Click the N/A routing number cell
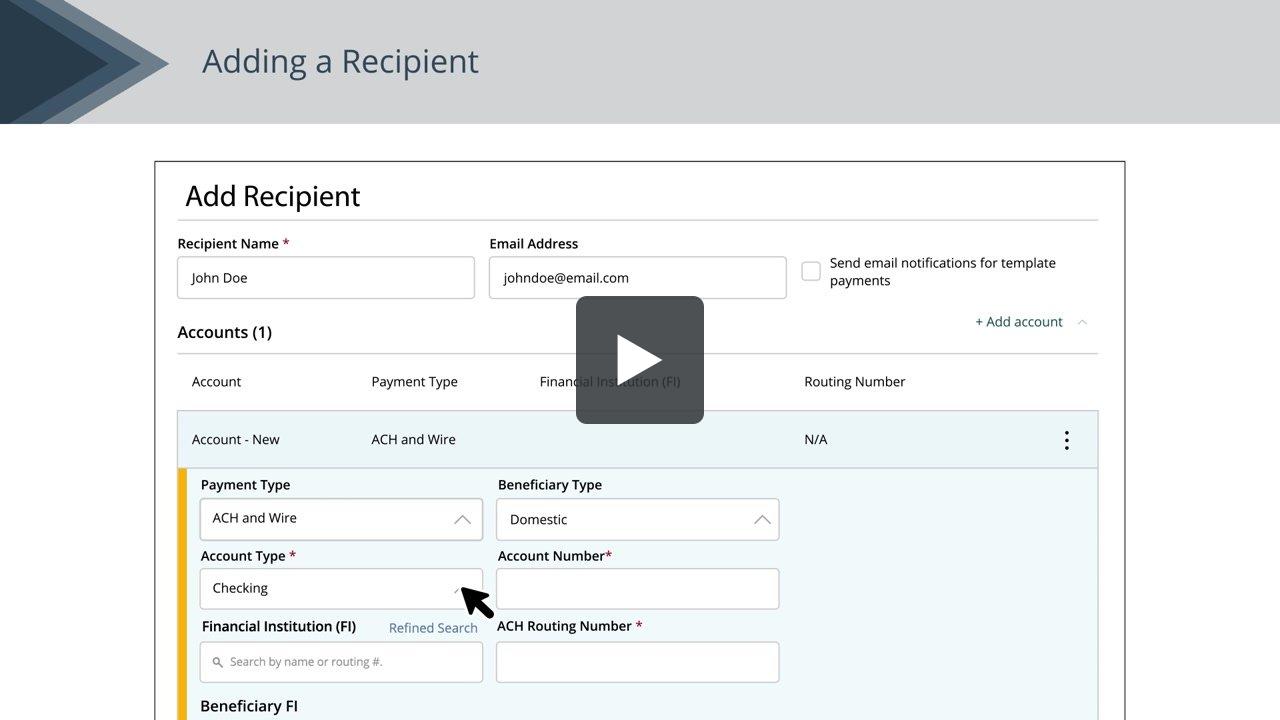Screen dimensions: 1280x720 [816, 440]
